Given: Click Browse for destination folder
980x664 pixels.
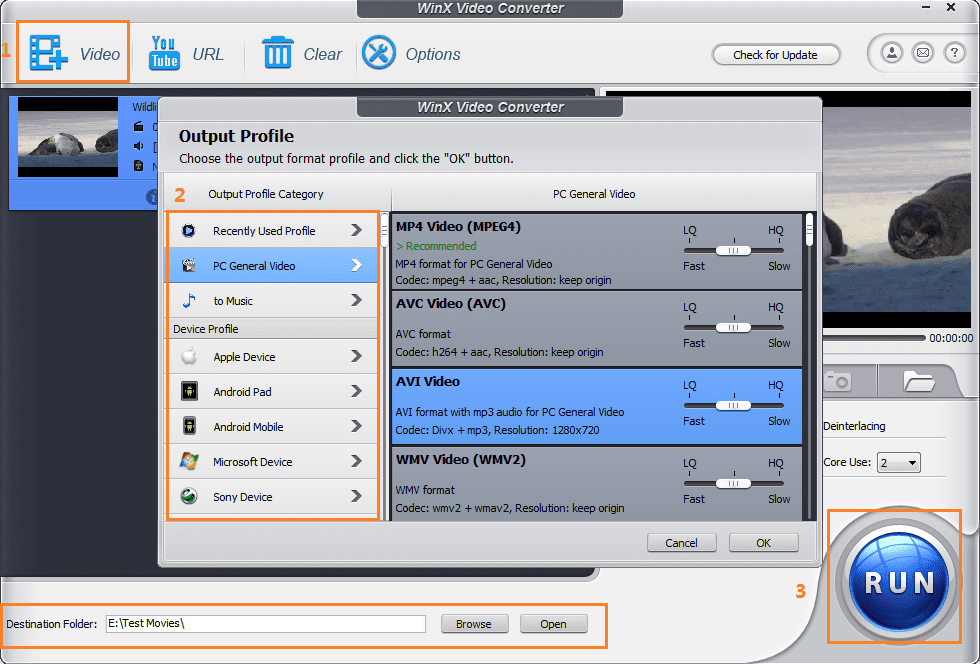Looking at the screenshot, I should (x=474, y=624).
